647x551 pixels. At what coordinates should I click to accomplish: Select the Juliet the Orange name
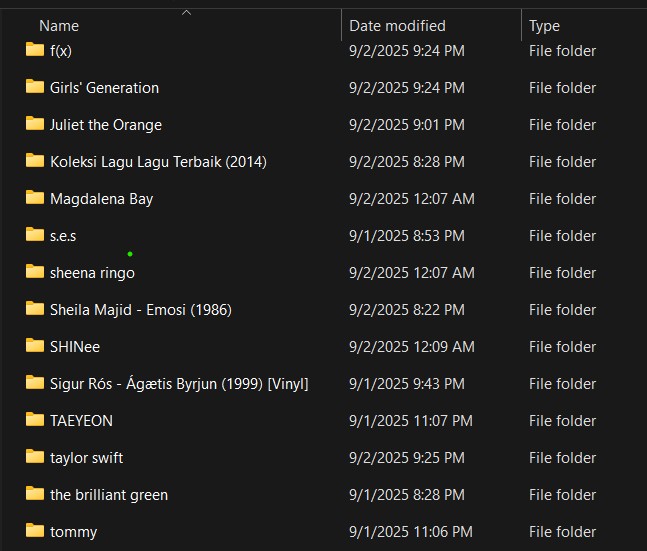click(x=106, y=125)
